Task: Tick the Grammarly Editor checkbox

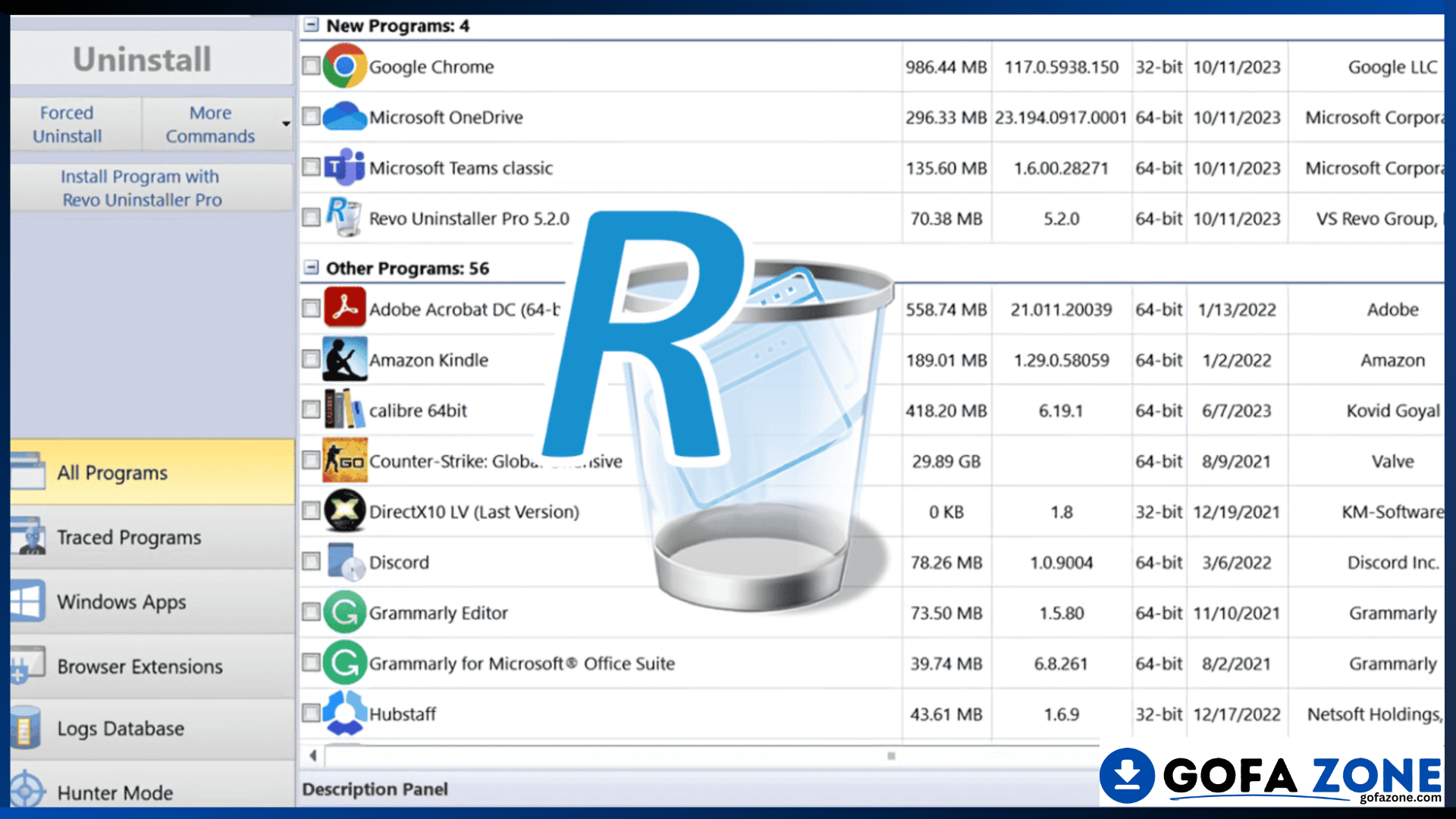Action: [x=311, y=612]
